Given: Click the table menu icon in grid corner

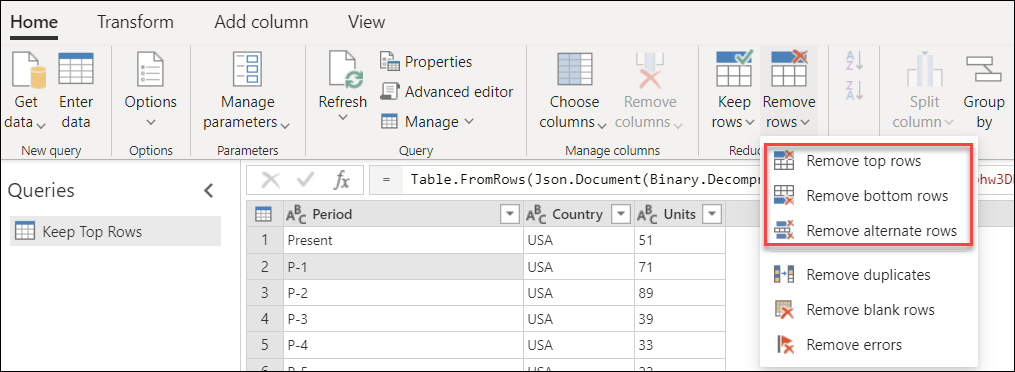Looking at the screenshot, I should (x=263, y=214).
